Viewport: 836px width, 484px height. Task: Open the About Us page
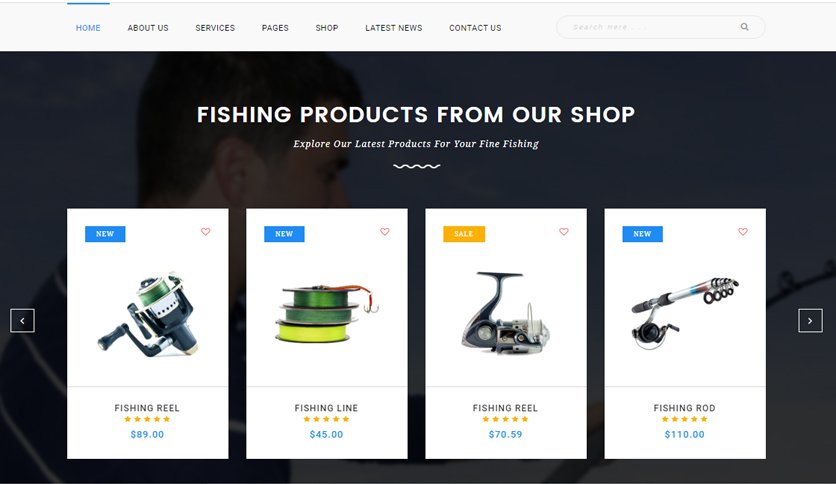click(148, 28)
